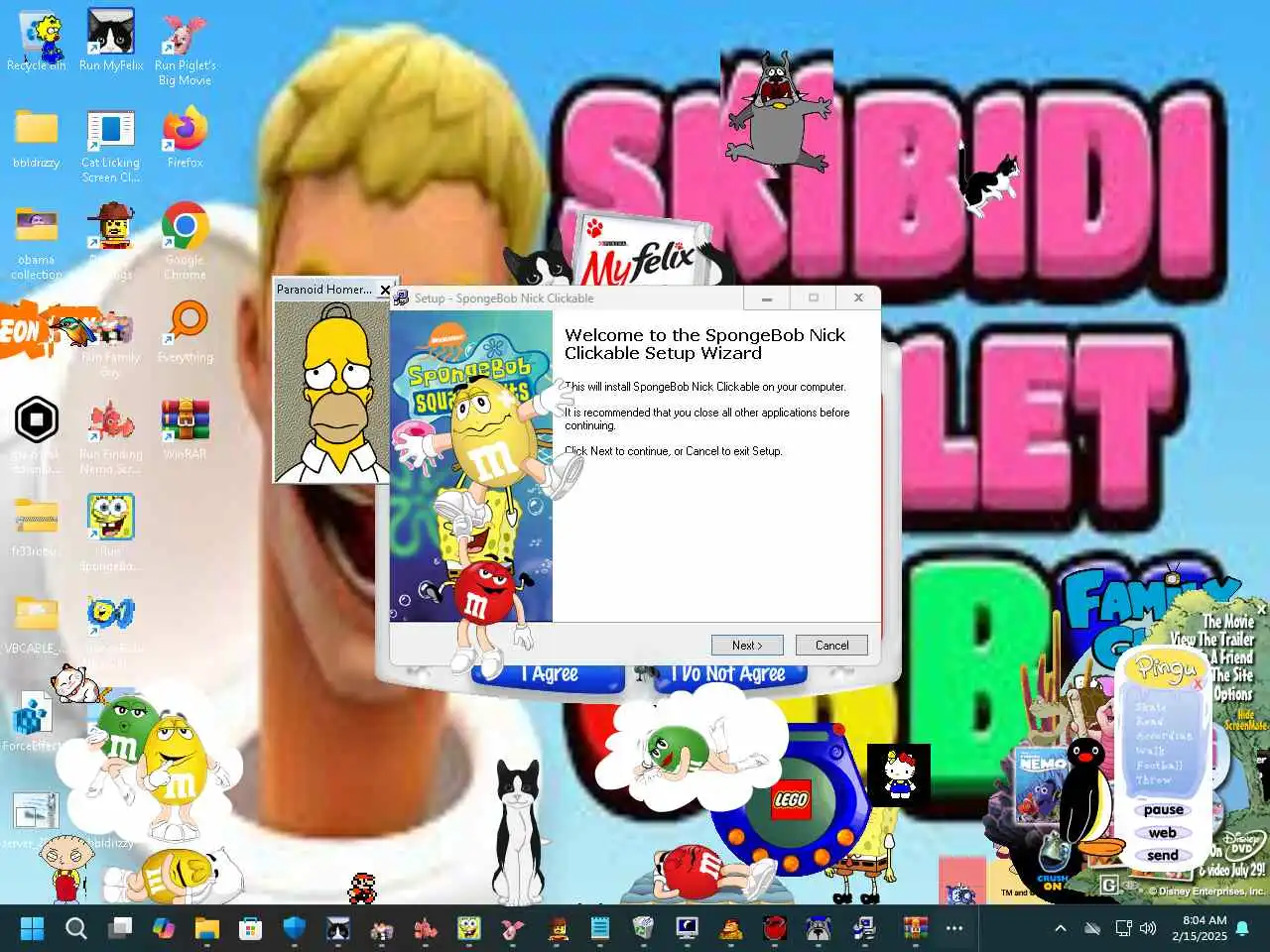Expand the hidden system tray icons chevron
The width and height of the screenshot is (1270, 952).
pos(1060,928)
